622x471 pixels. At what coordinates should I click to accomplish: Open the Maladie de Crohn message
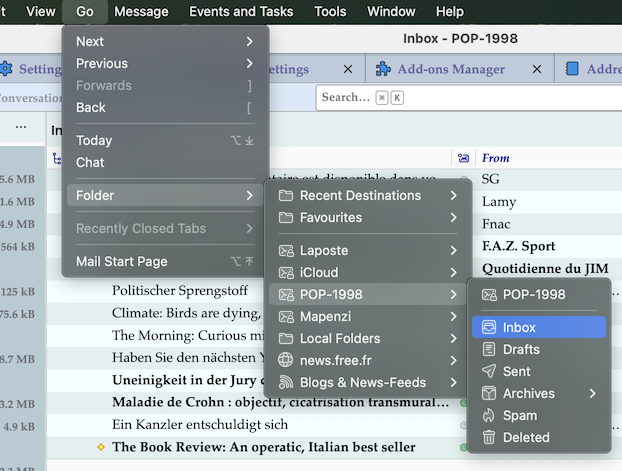tap(280, 402)
